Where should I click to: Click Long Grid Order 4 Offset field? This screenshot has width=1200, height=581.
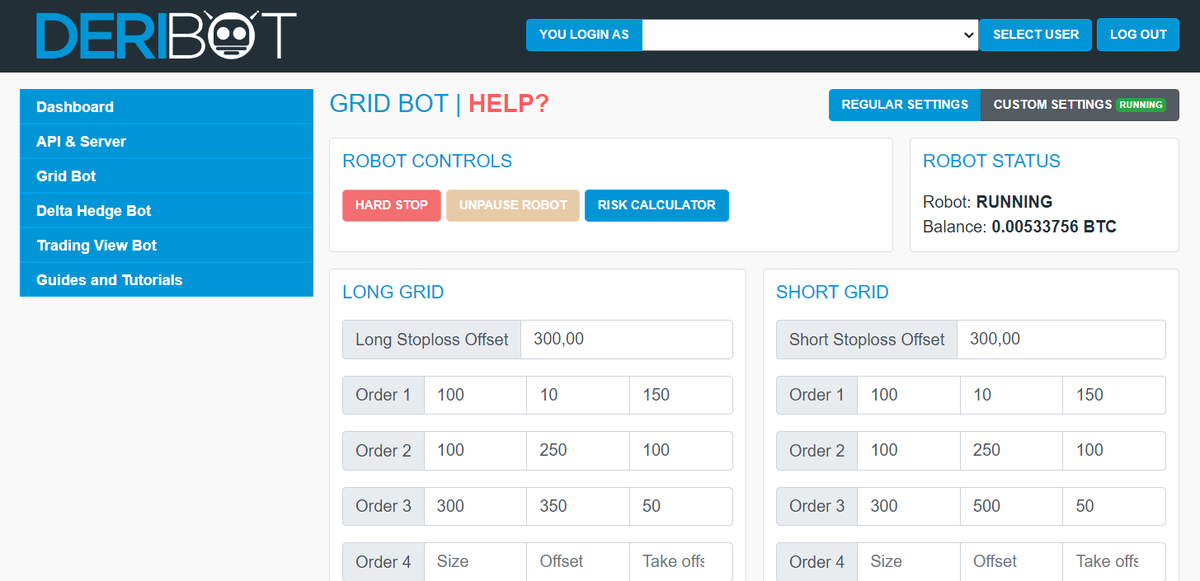578,562
